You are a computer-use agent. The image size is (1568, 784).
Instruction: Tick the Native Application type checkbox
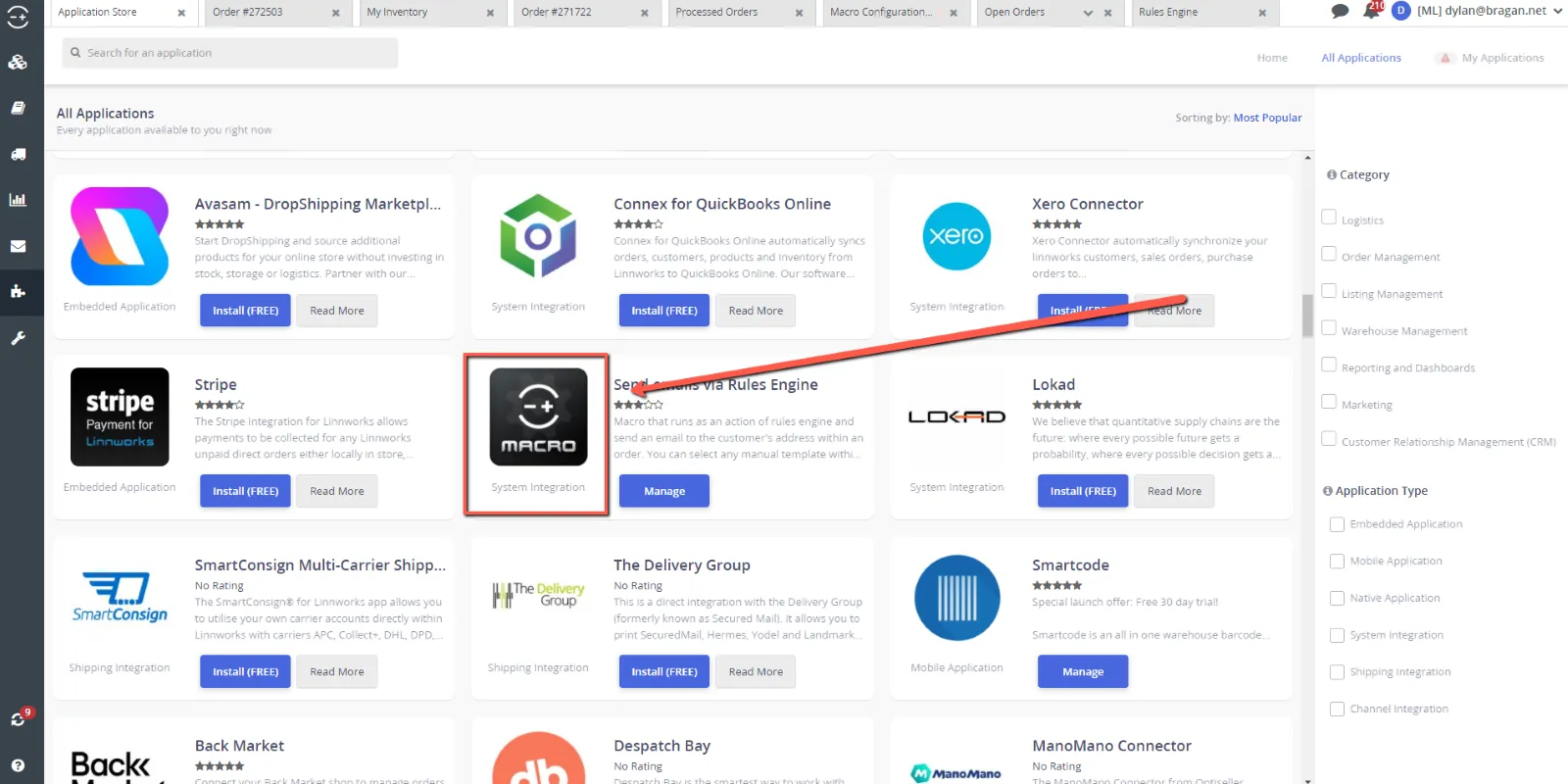(1337, 598)
